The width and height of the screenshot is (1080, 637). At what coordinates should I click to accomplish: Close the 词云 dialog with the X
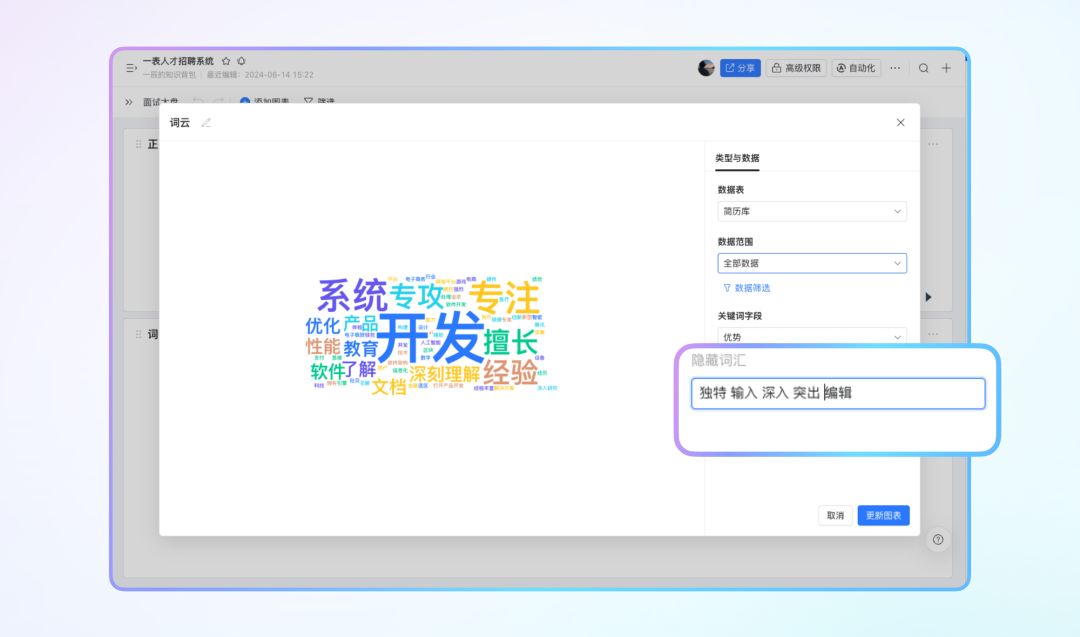[900, 123]
